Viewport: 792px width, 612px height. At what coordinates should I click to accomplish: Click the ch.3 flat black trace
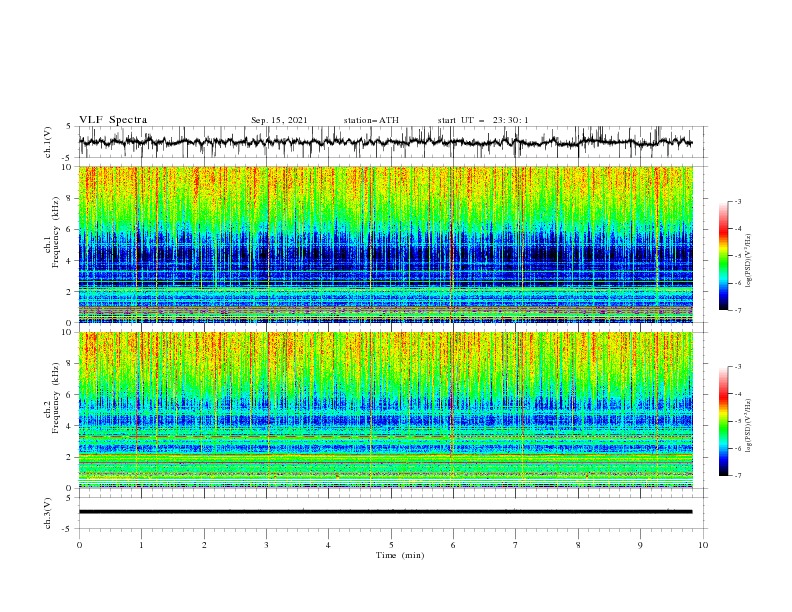(x=385, y=512)
